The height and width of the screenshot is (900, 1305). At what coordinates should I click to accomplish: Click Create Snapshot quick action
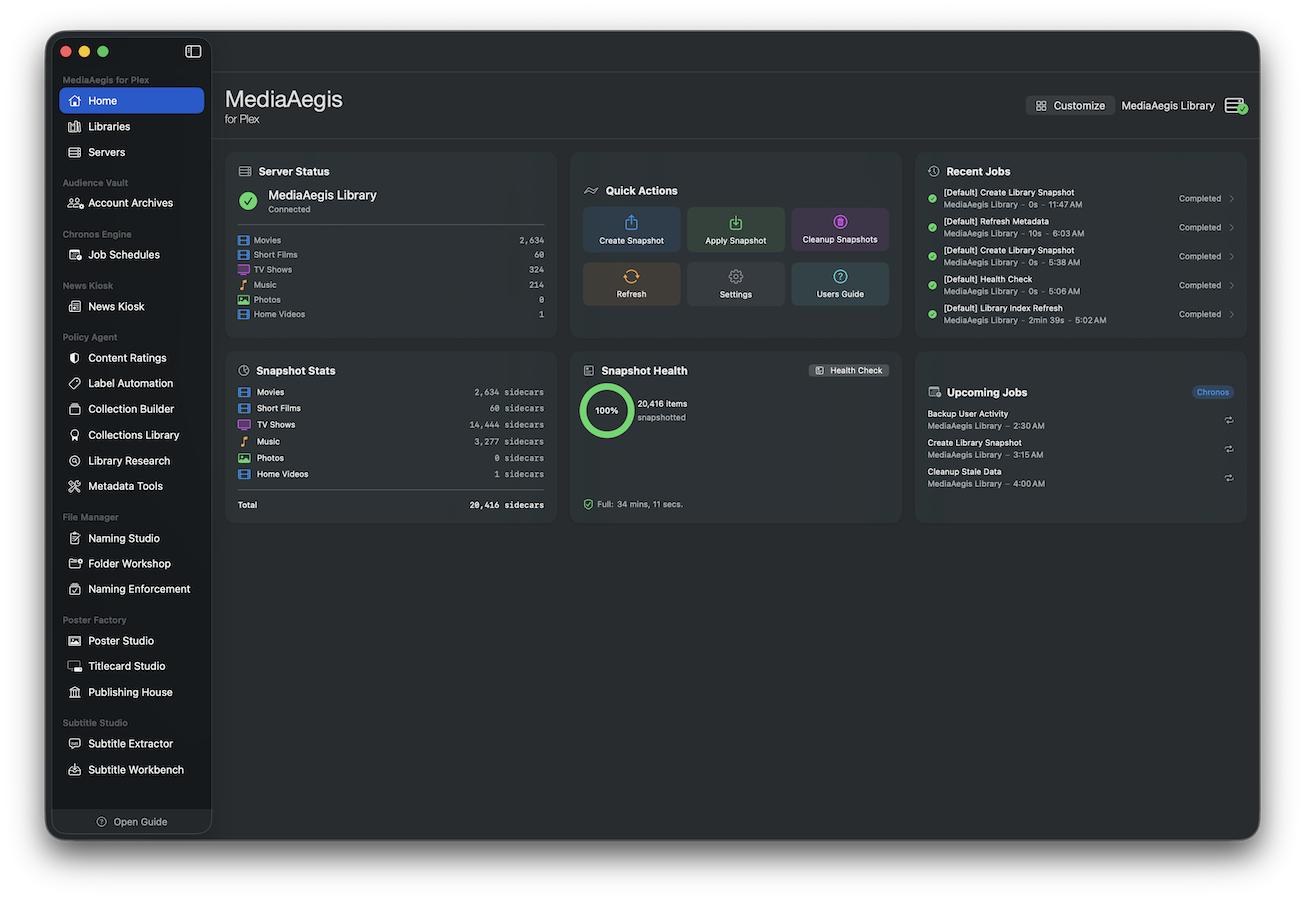point(631,230)
